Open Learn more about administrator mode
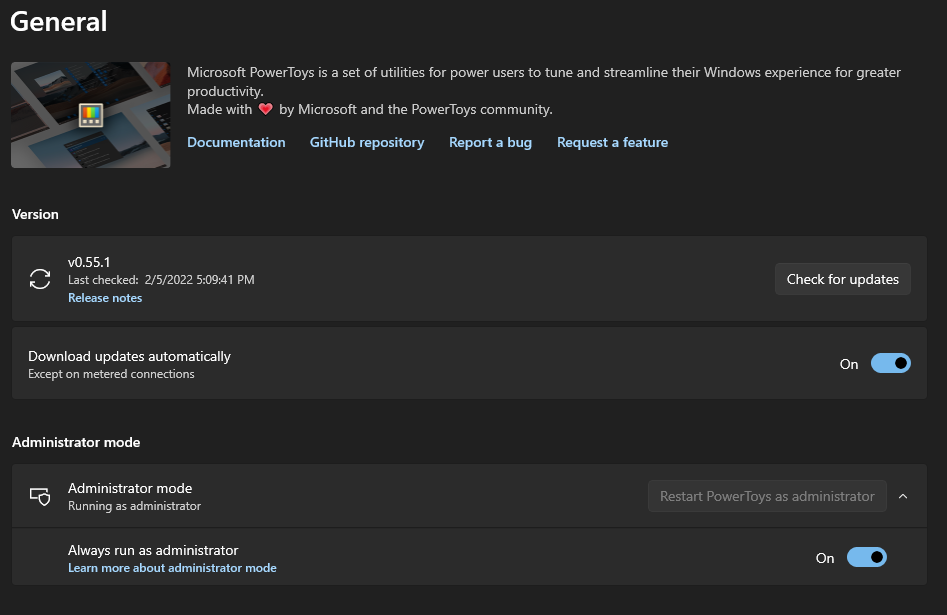The height and width of the screenshot is (615, 947). (172, 568)
